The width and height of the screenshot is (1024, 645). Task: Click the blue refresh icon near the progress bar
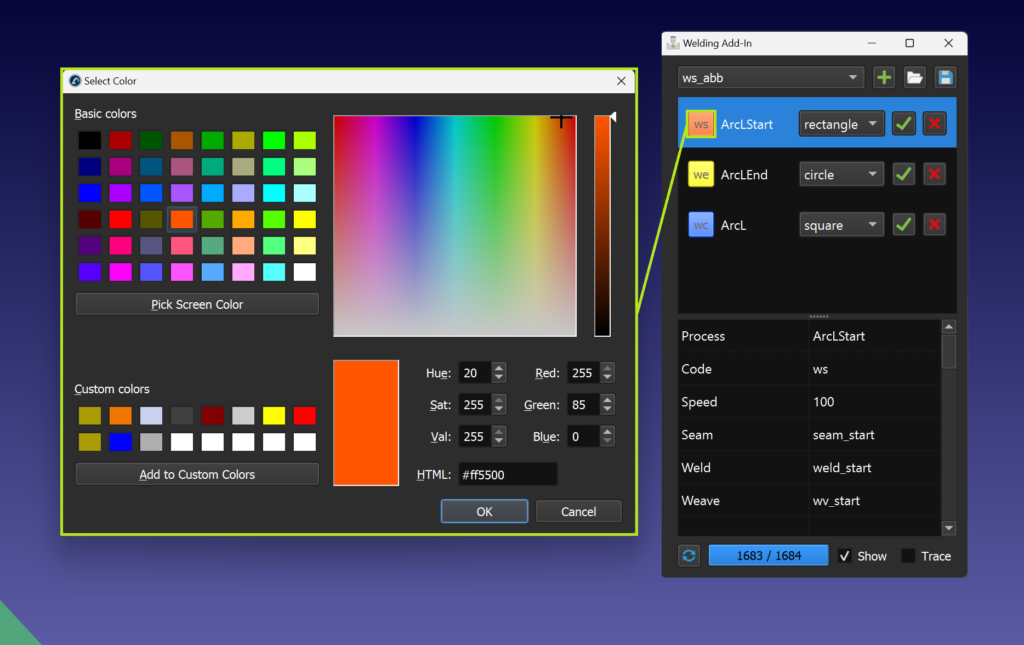point(688,555)
